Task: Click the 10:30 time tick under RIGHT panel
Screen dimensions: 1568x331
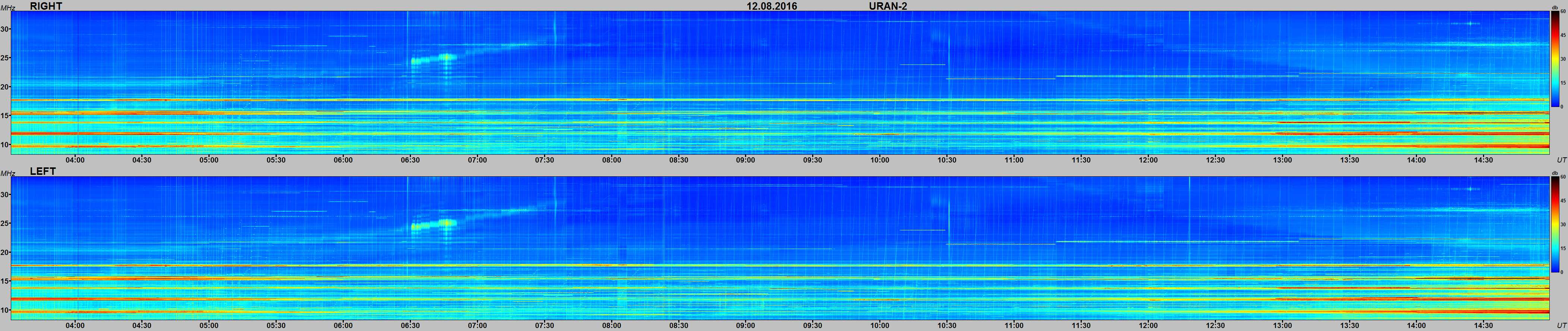Action: point(946,160)
